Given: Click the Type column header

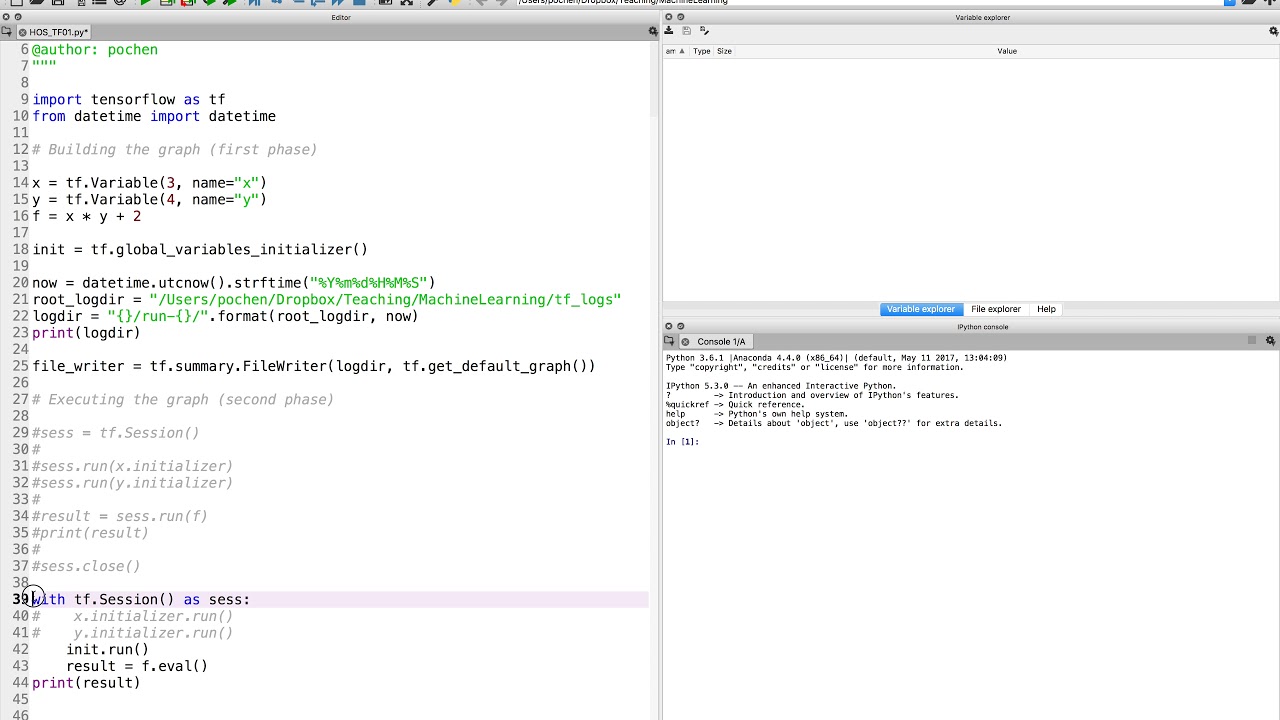Looking at the screenshot, I should [x=702, y=51].
